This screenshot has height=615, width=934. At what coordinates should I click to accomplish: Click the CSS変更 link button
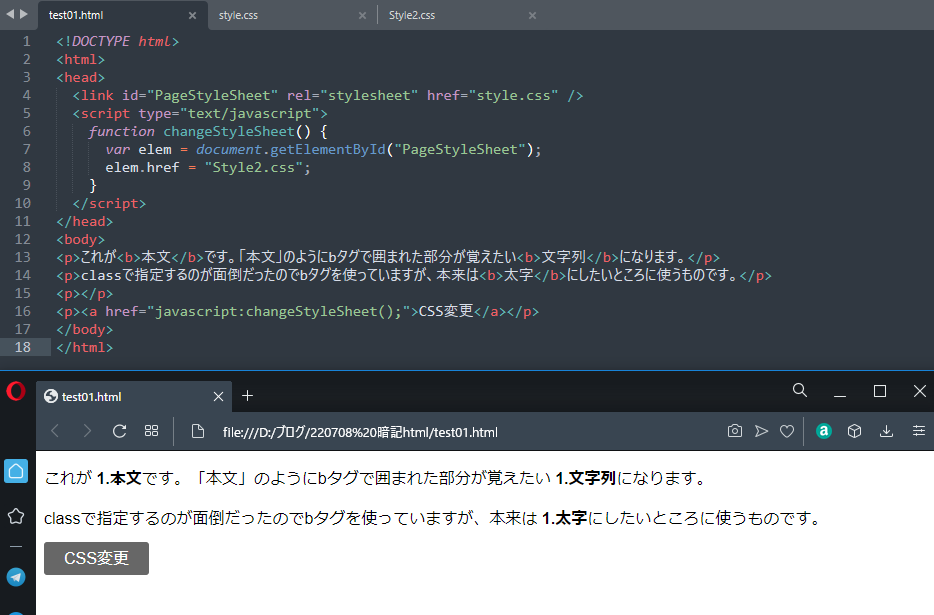coord(96,558)
